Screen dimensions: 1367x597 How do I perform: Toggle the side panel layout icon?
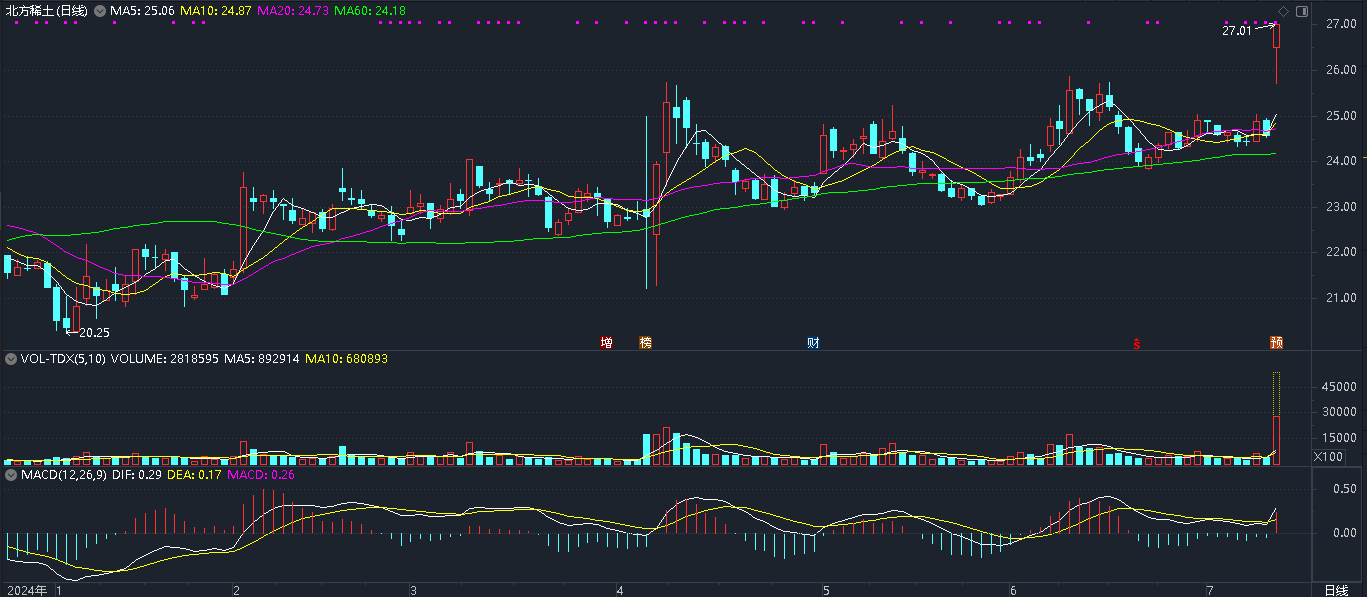1301,10
